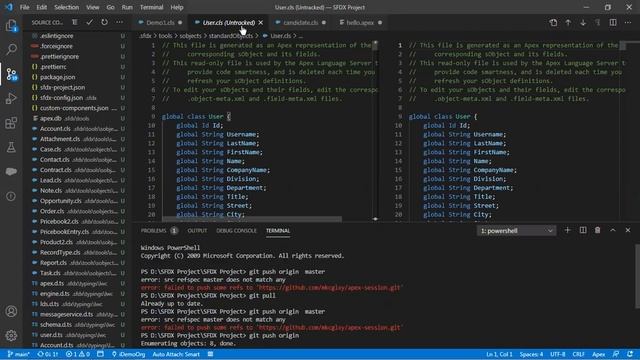640x360 pixels.
Task: Open Account.cls in changes list
Action: tap(77, 129)
